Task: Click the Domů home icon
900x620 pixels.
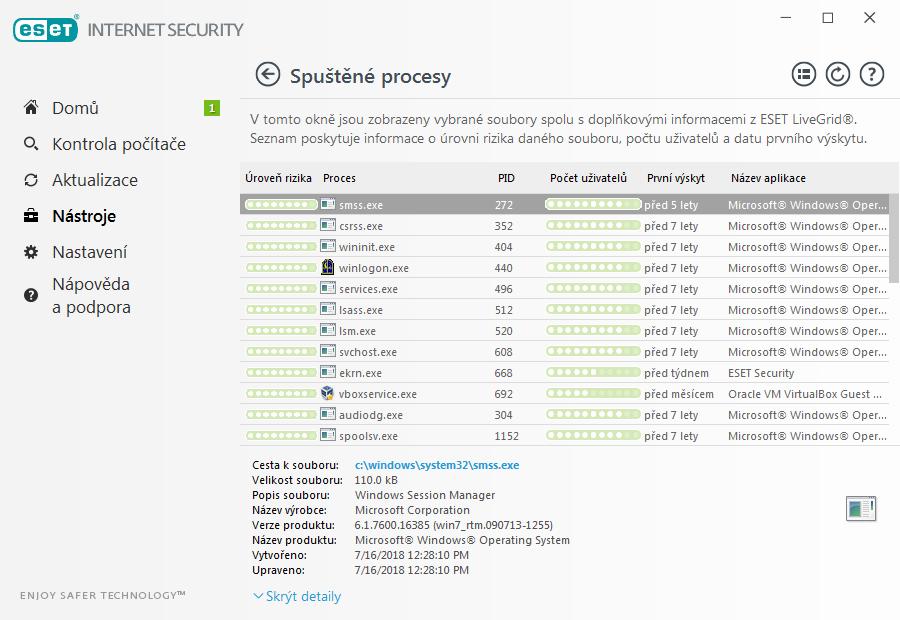Action: [31, 107]
